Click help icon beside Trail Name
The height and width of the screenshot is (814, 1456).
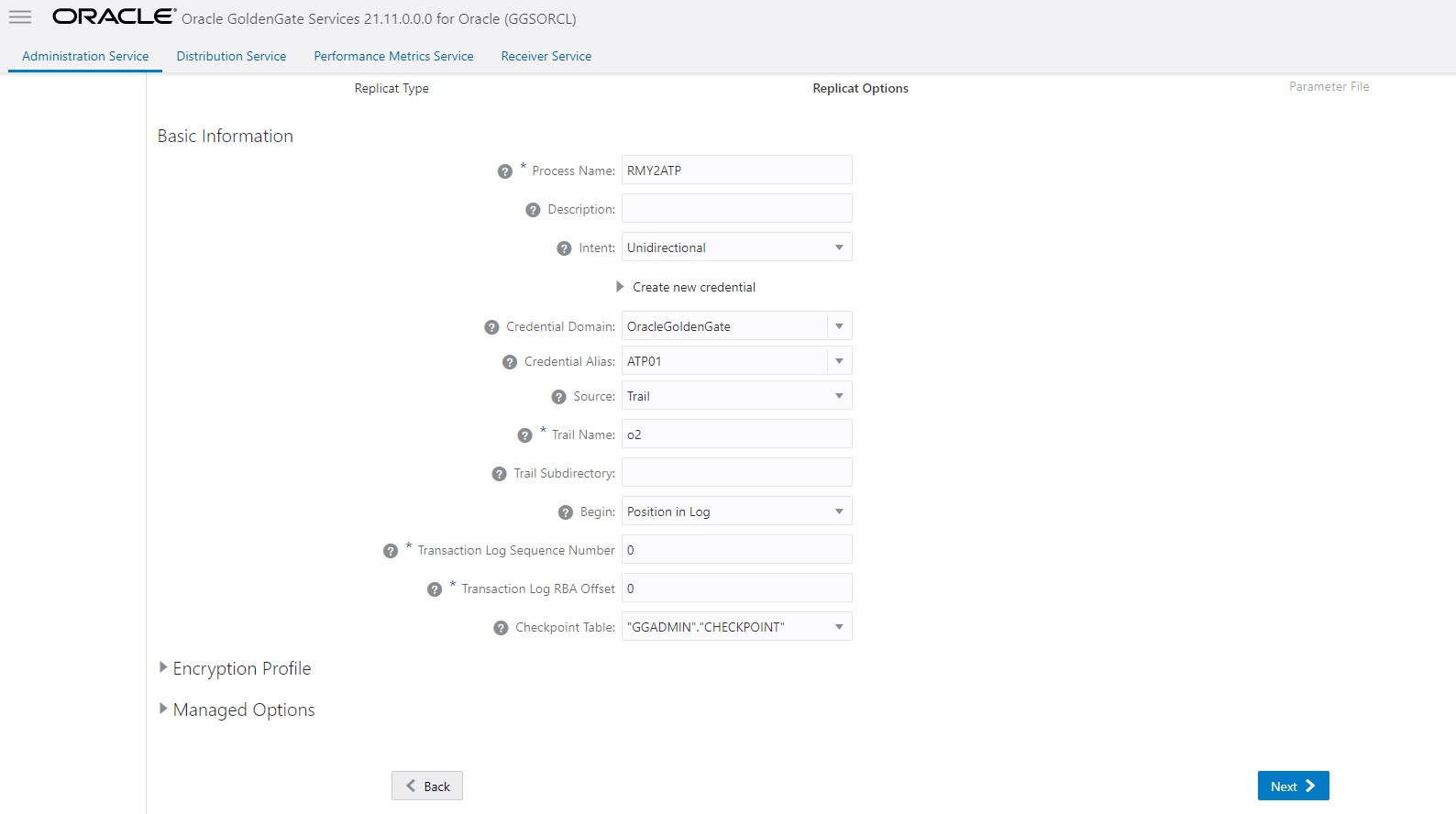(x=524, y=435)
